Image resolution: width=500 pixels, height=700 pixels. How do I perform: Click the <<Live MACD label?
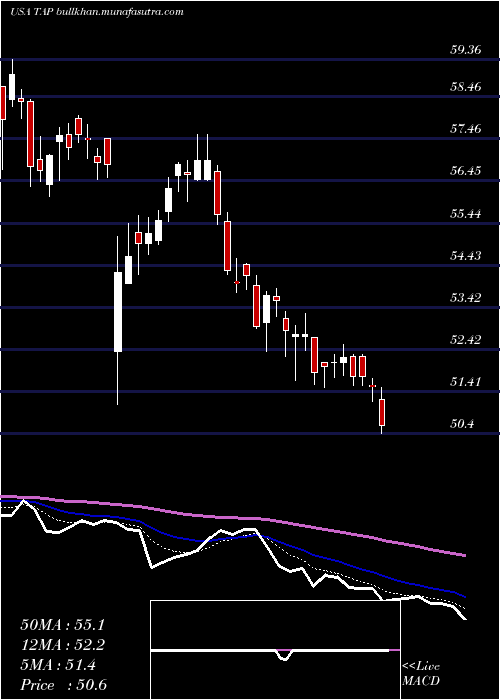point(421,674)
